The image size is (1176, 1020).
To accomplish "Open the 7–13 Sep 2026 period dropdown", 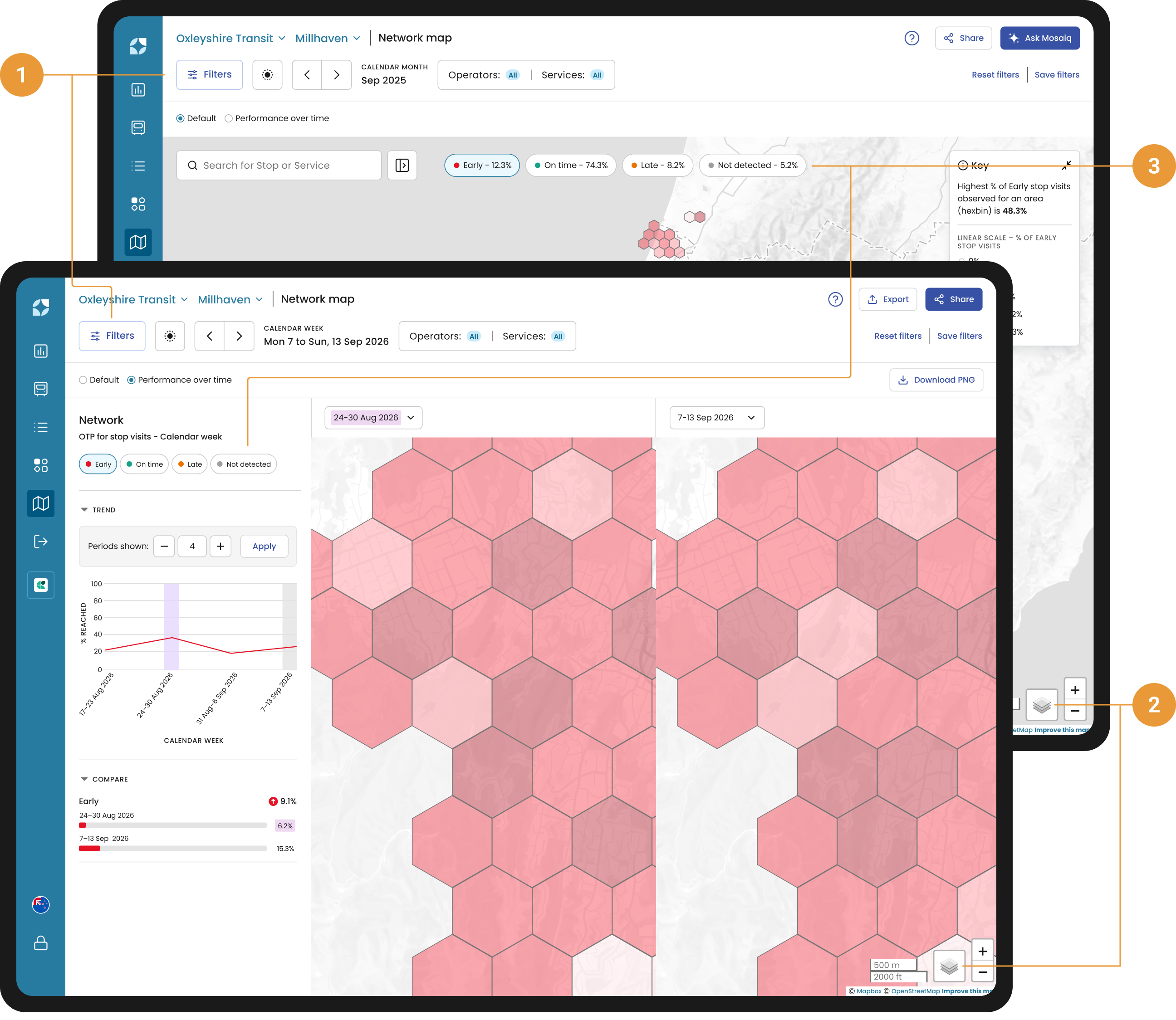I will [716, 417].
